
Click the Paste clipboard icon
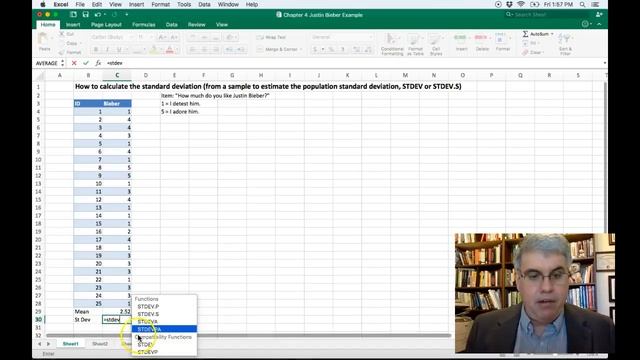[43, 39]
